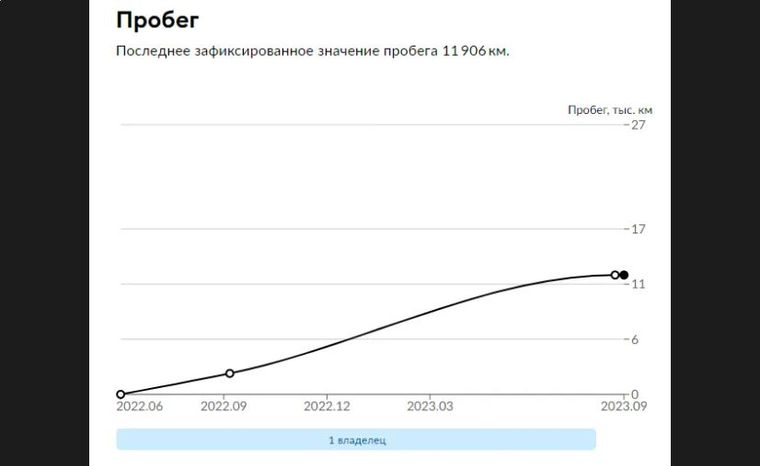Click the 17 label on the vertical axis
This screenshot has width=760, height=466.
pyautogui.click(x=638, y=229)
